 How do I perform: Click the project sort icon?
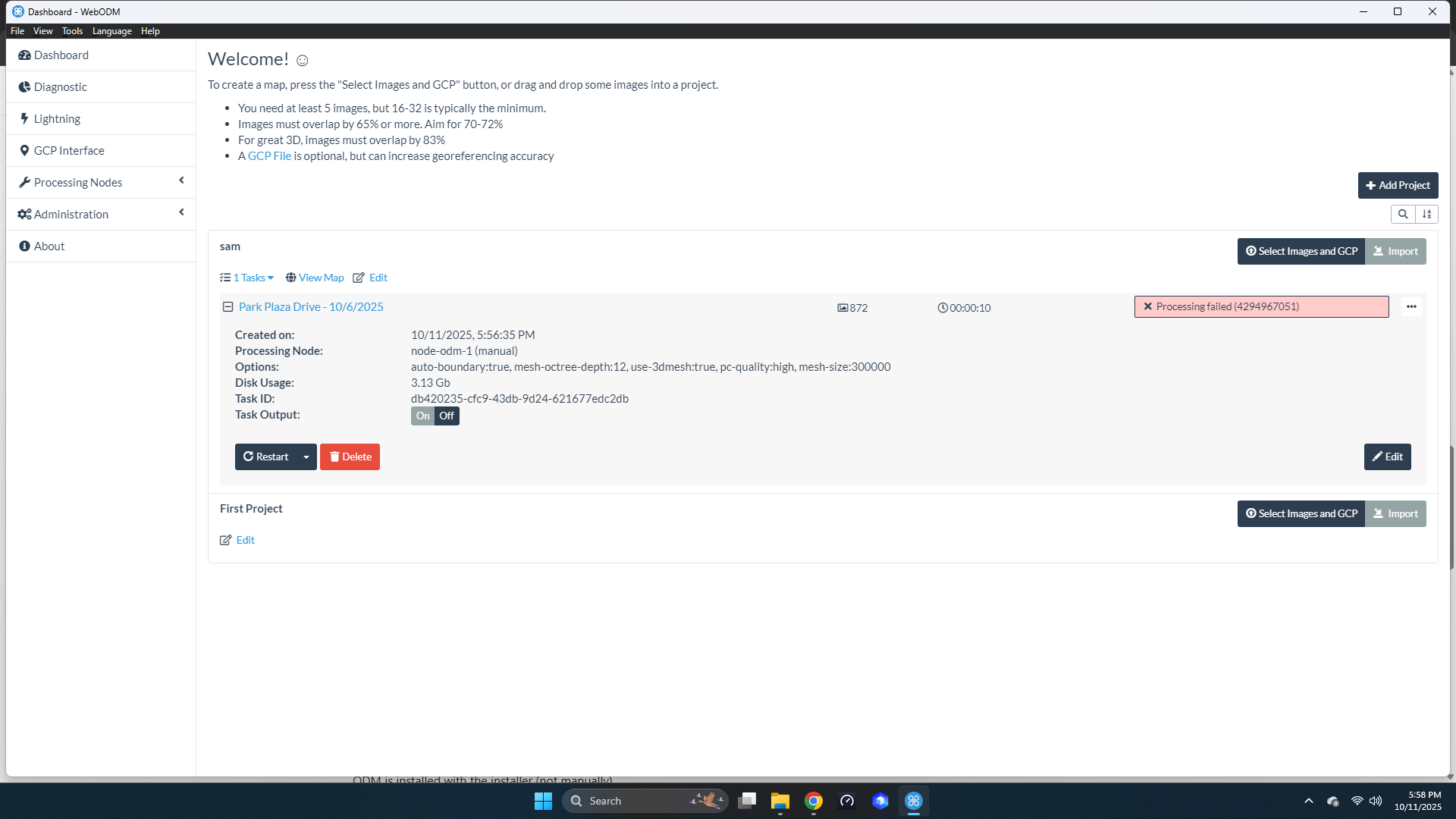[x=1426, y=214]
